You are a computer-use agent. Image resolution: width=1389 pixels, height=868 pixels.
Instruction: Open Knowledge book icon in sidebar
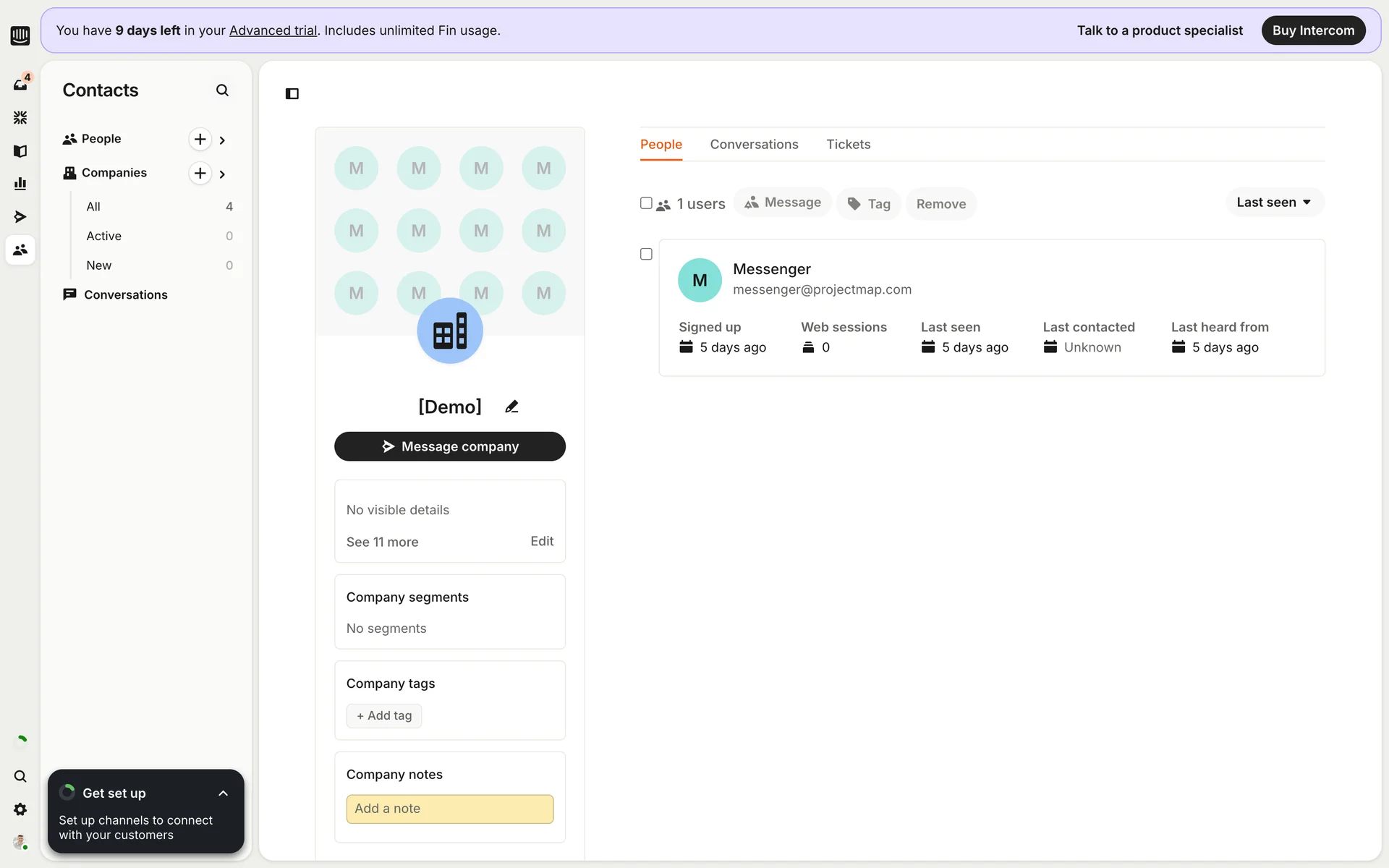coord(20,150)
